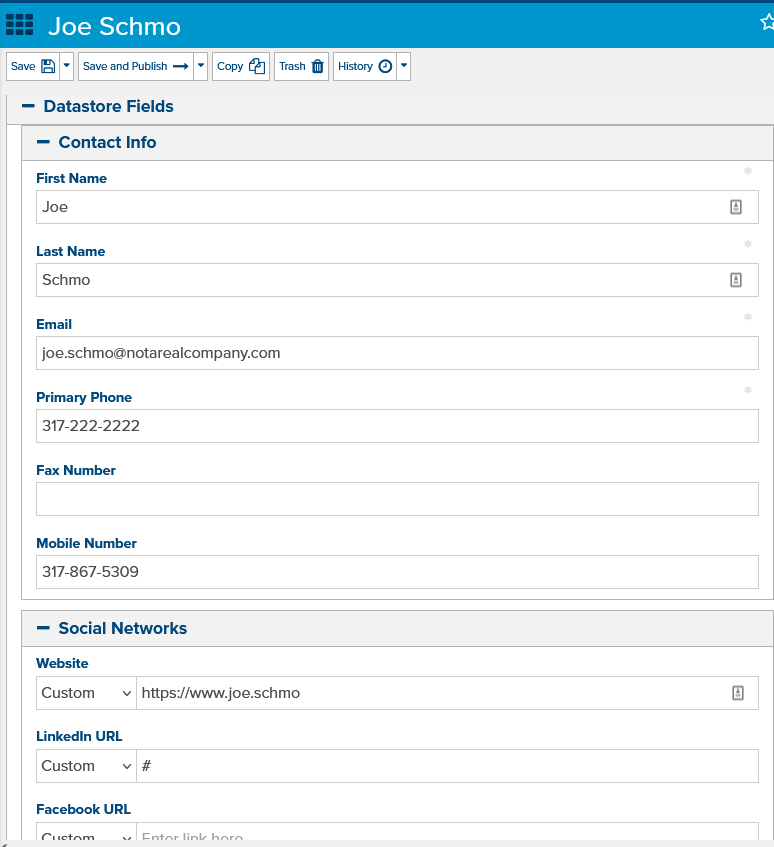Collapse the Social Networks section
Screen dimensions: 774x847
tap(43, 628)
